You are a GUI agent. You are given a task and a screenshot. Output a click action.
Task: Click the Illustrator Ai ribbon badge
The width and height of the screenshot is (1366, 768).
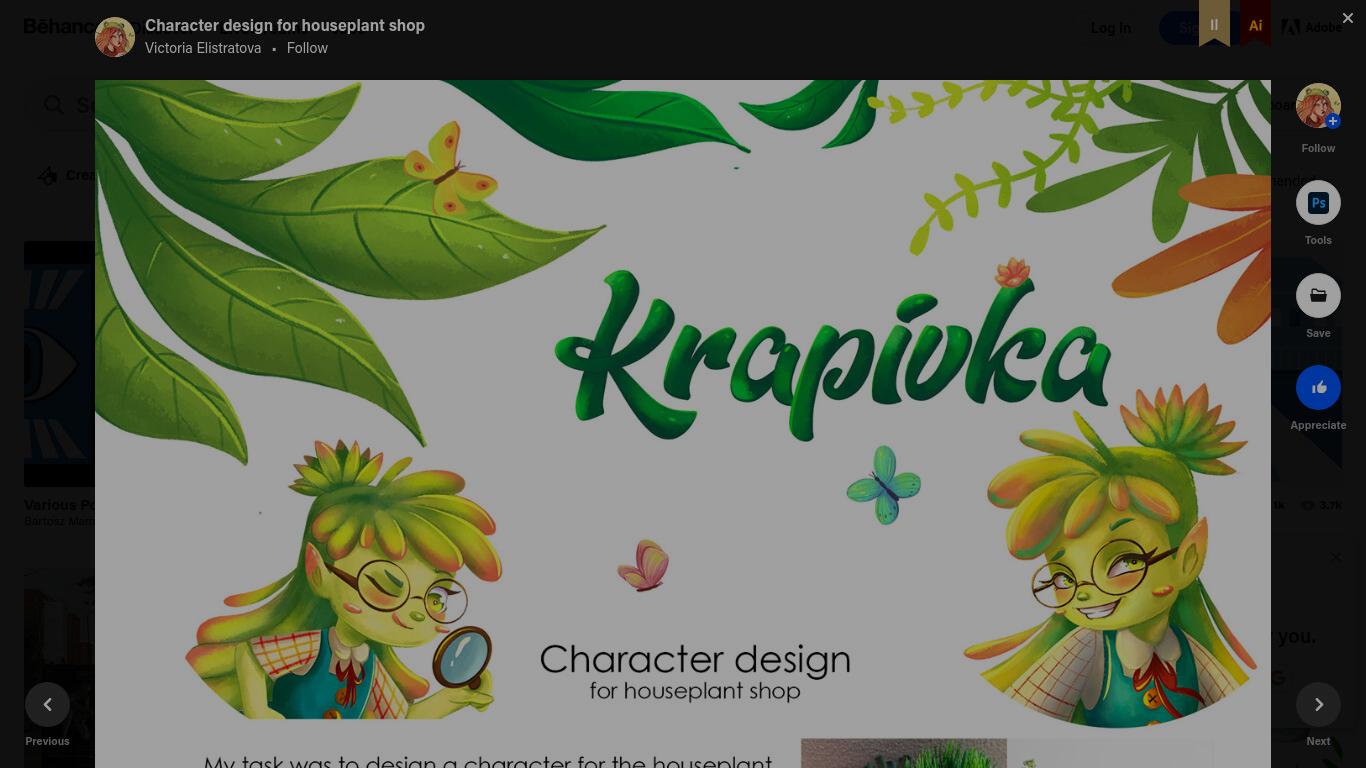(1255, 23)
